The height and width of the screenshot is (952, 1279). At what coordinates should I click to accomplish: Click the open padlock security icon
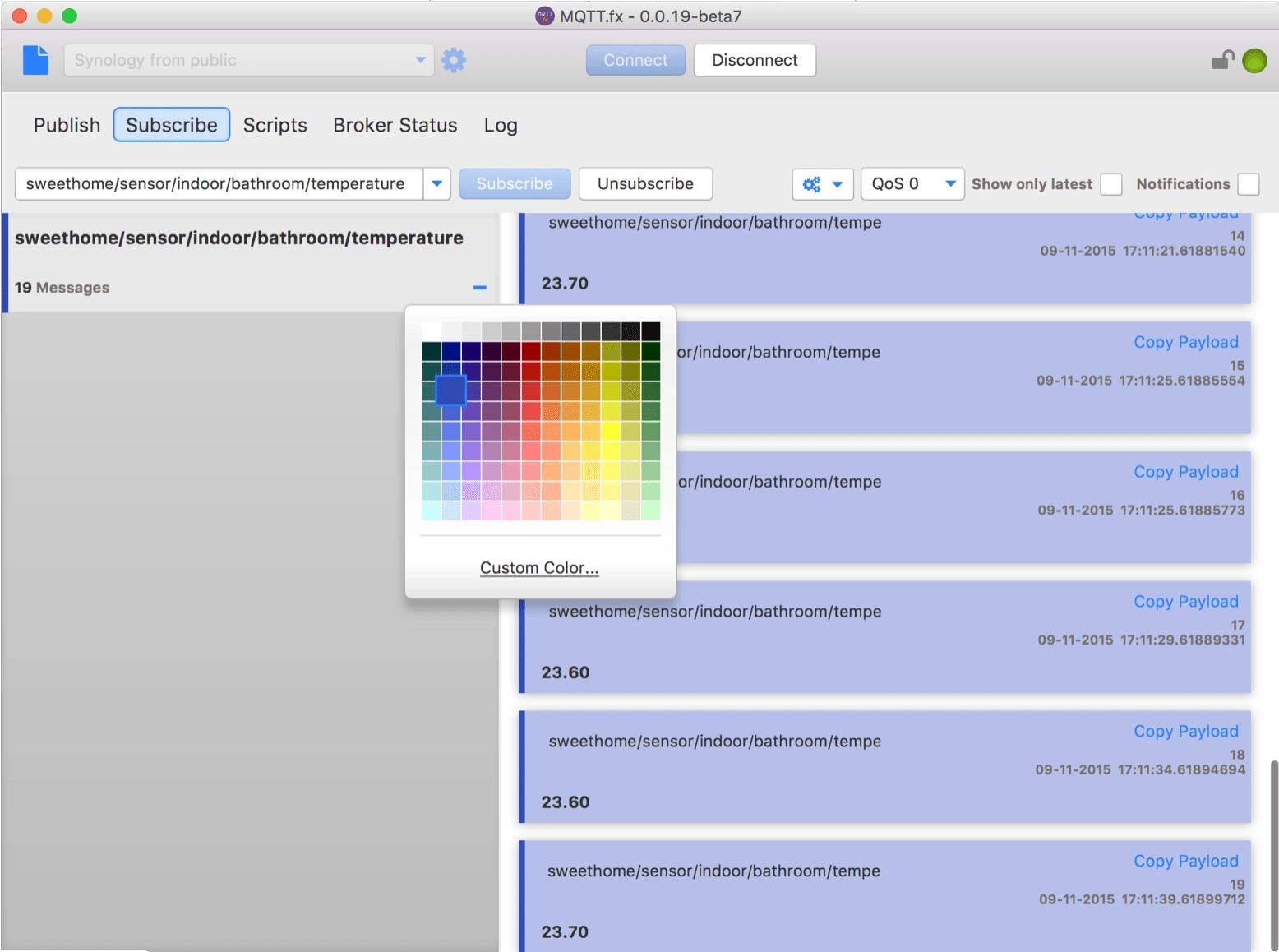(x=1222, y=60)
